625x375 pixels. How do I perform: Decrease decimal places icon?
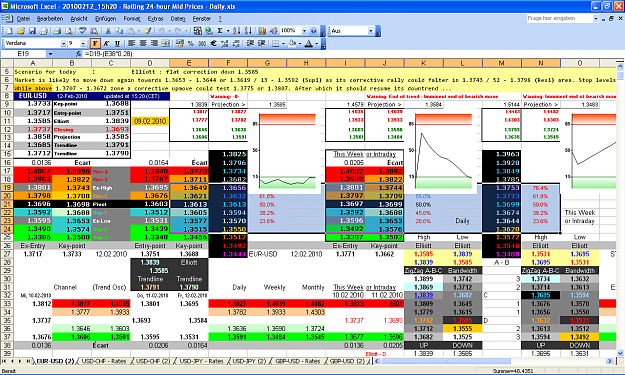coord(236,43)
